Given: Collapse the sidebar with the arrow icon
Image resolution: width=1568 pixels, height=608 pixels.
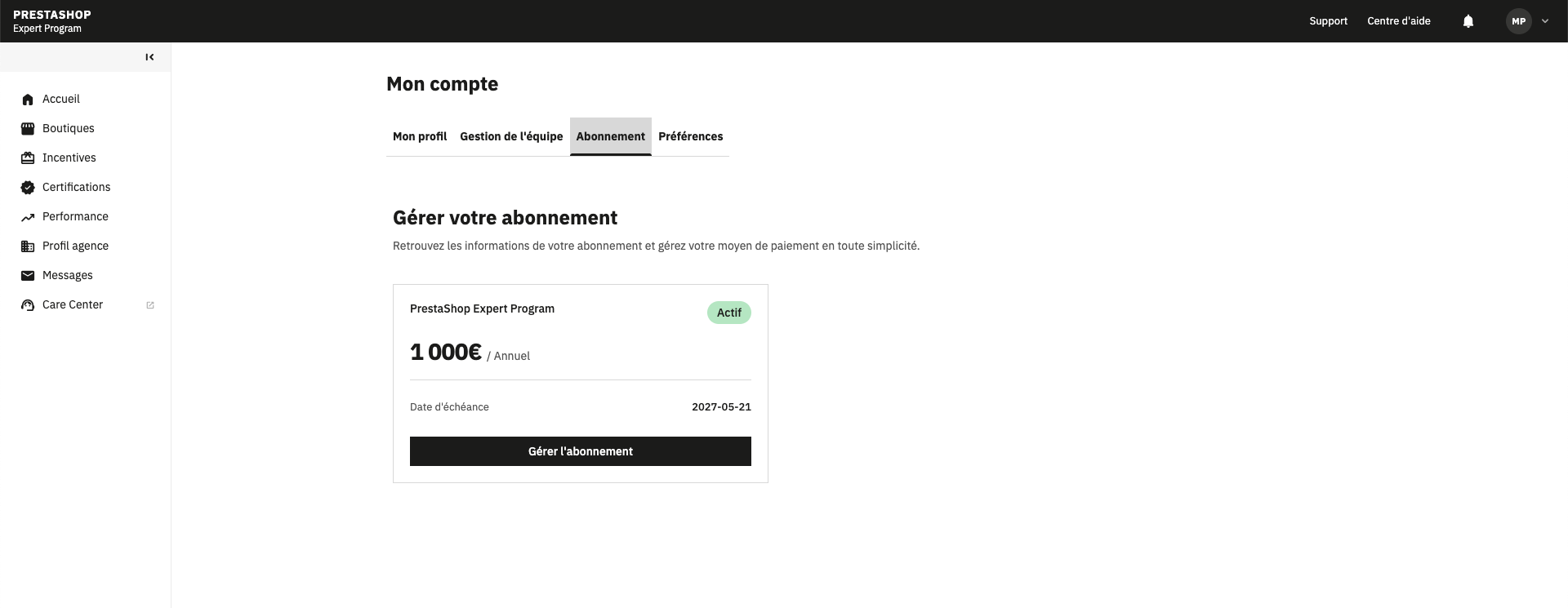Looking at the screenshot, I should pos(149,57).
